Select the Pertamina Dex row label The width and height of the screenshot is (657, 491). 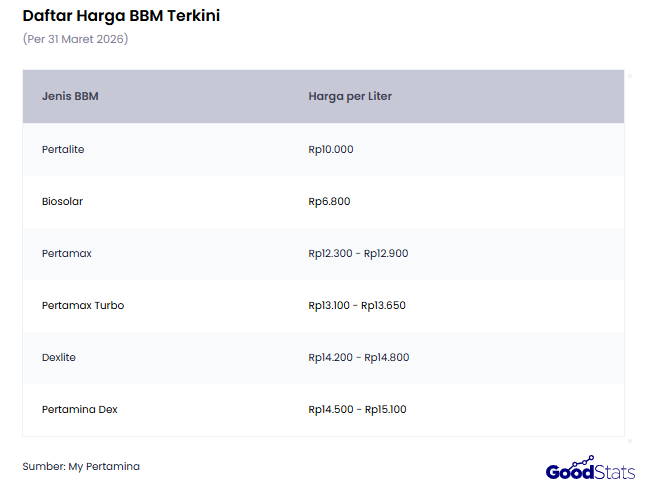coord(80,409)
